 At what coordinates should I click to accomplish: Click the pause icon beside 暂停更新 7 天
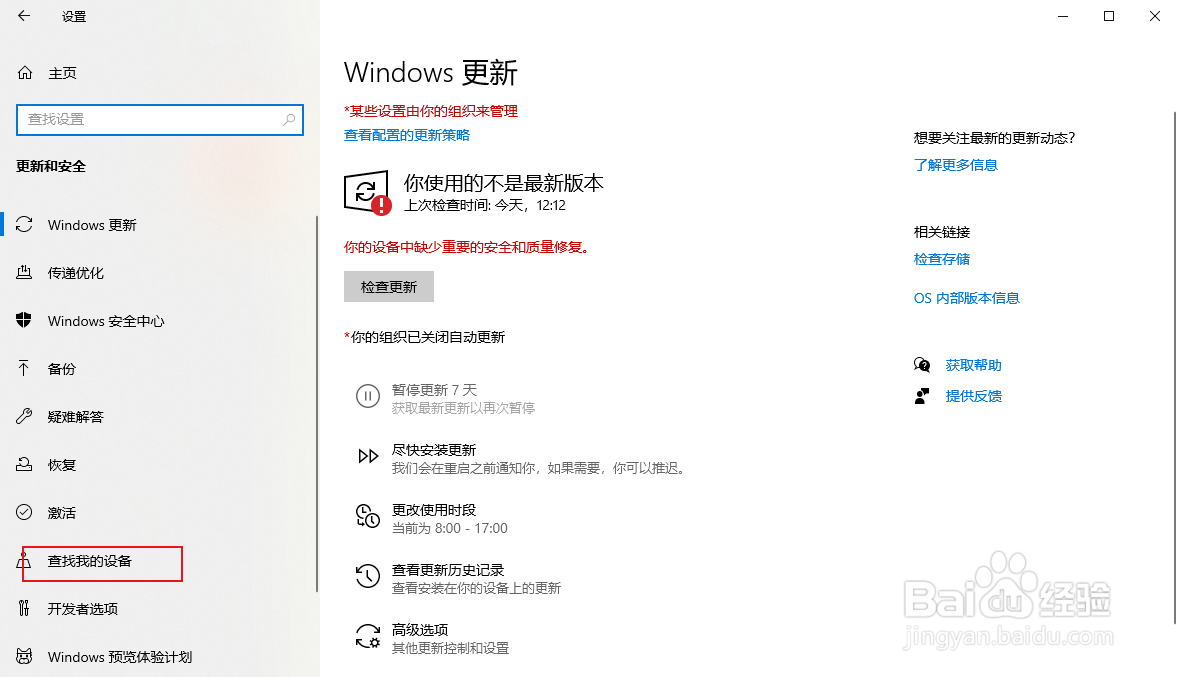[367, 396]
